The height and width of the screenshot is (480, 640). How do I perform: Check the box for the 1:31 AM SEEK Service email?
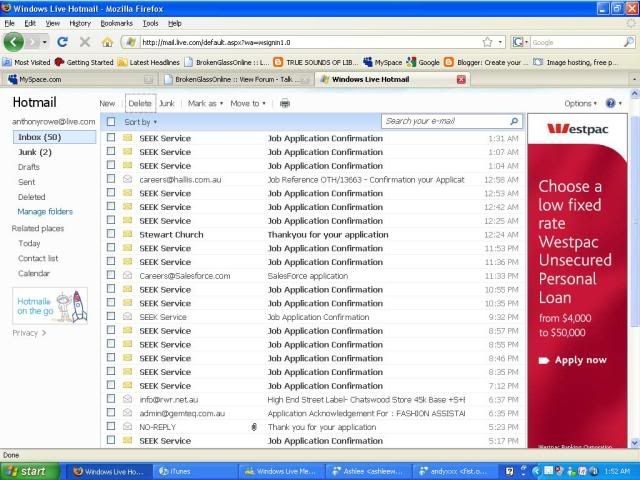click(x=111, y=138)
